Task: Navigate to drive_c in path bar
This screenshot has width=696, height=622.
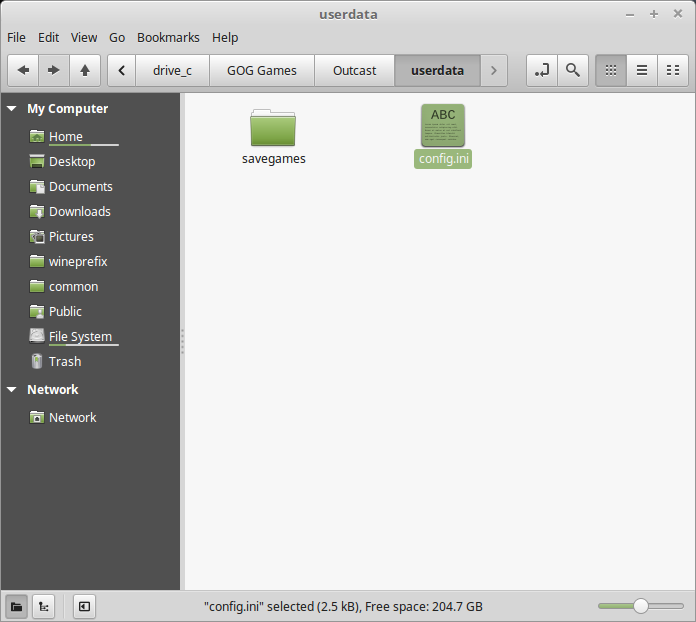Action: pyautogui.click(x=172, y=70)
